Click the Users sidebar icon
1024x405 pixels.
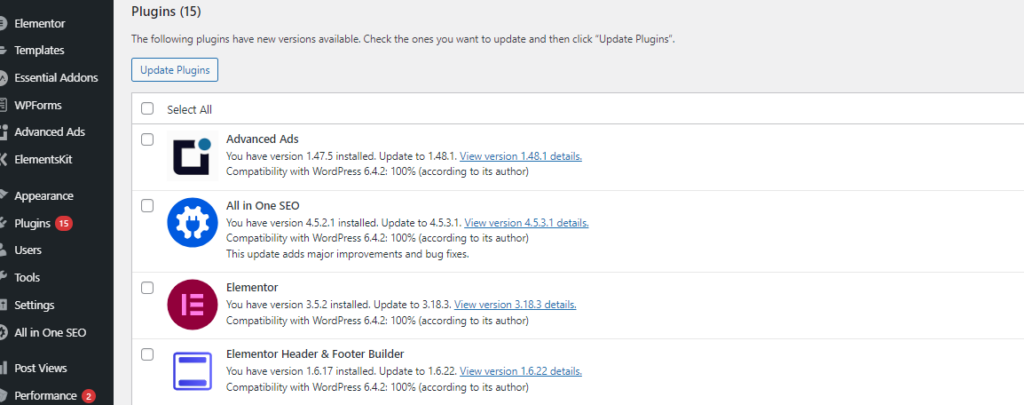click(x=3, y=250)
